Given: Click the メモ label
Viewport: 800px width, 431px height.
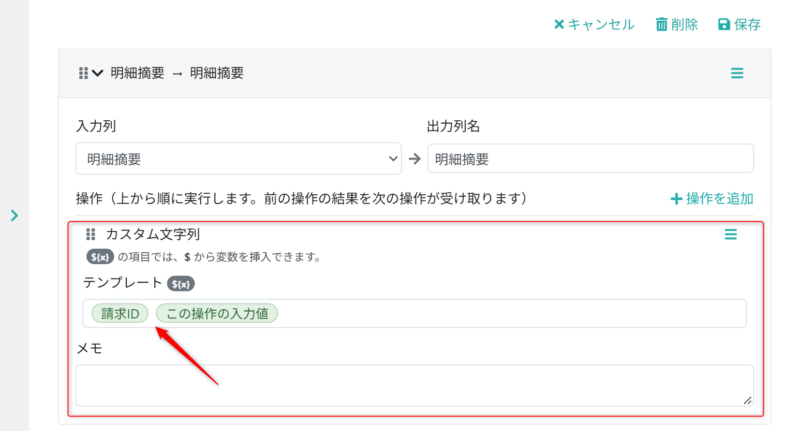Looking at the screenshot, I should 89,348.
